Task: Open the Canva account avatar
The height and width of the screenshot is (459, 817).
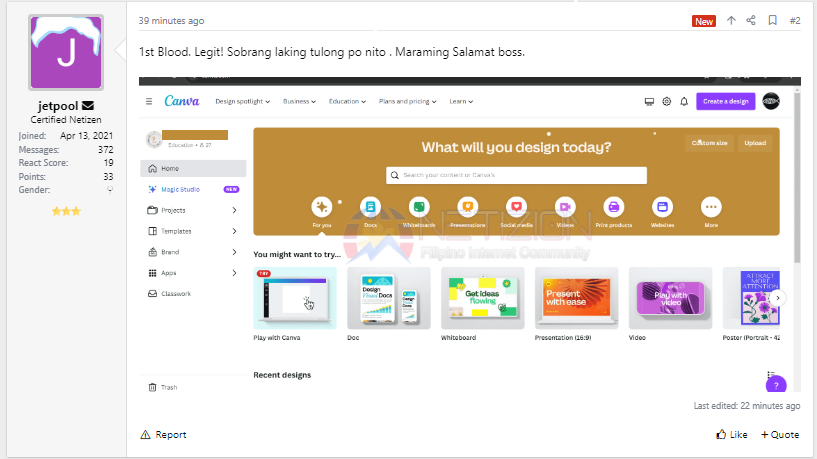Action: tap(771, 101)
